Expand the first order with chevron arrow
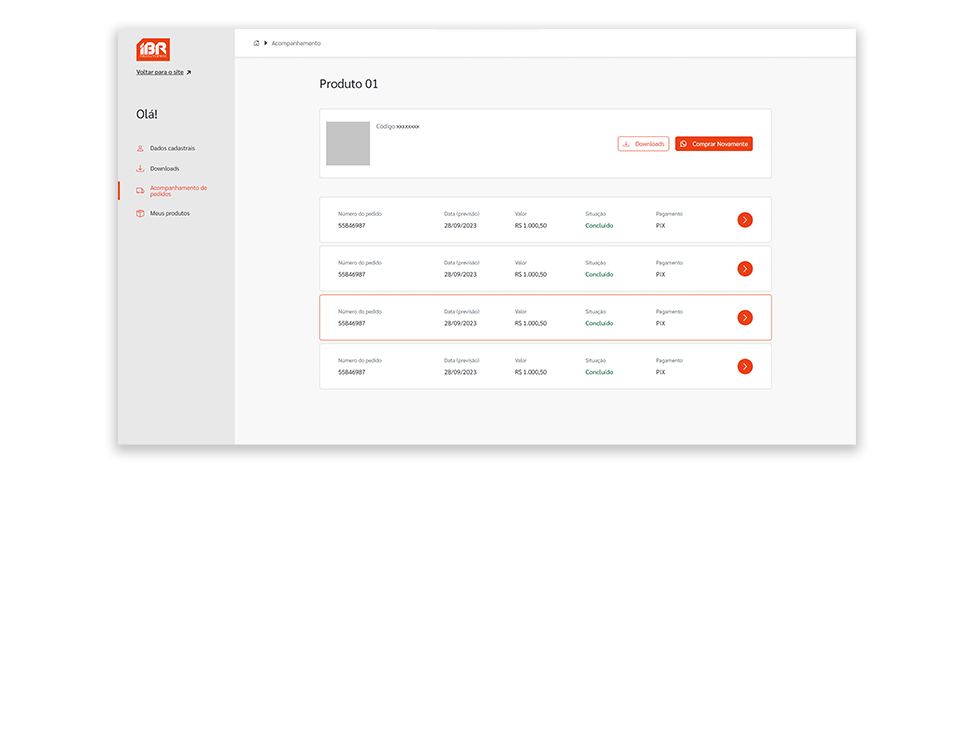The width and height of the screenshot is (973, 741). click(745, 219)
